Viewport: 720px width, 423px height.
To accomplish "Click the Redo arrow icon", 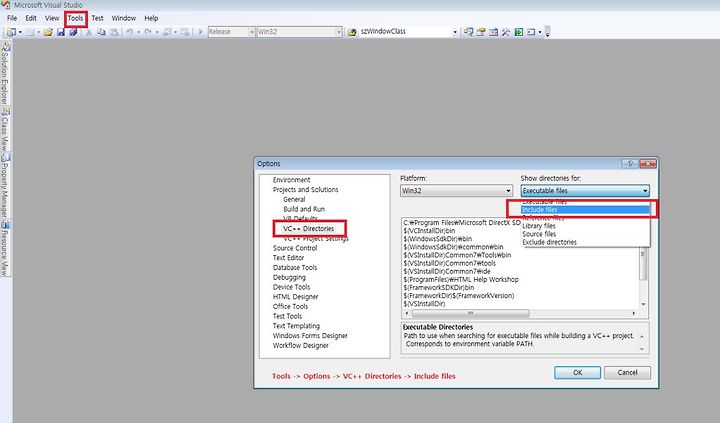I will click(148, 32).
